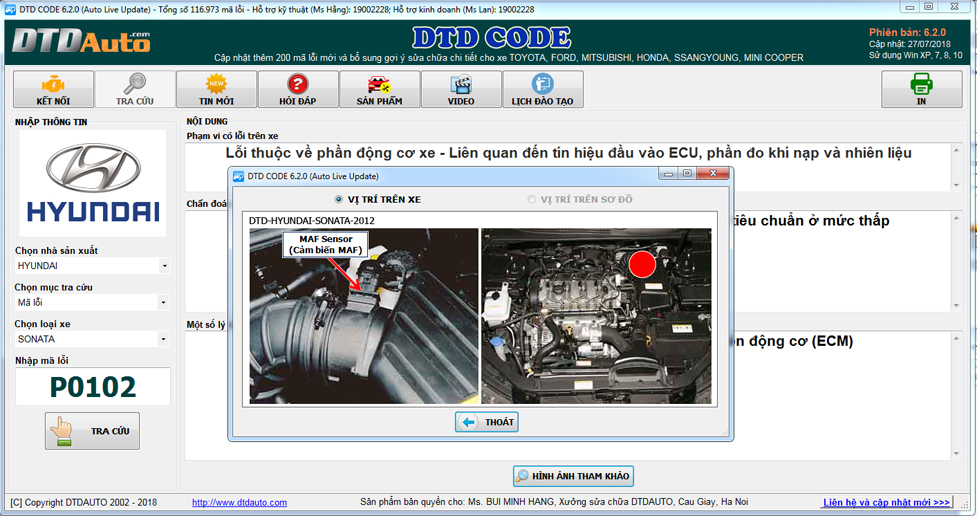Select VỊ TRÍ TRÊN XE radio option

pos(378,199)
